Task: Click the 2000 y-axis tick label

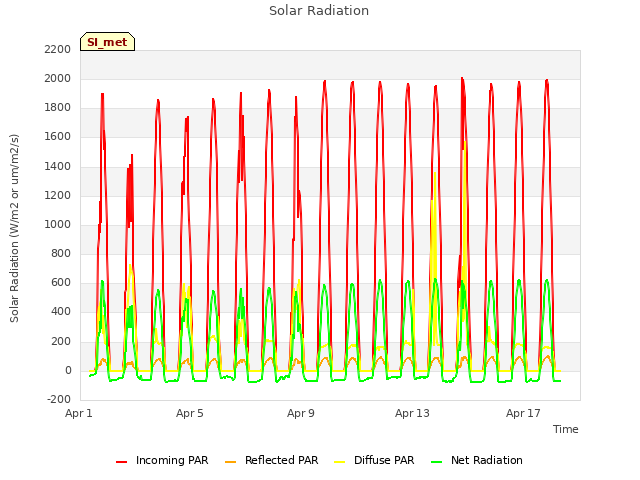Action: 58,78
